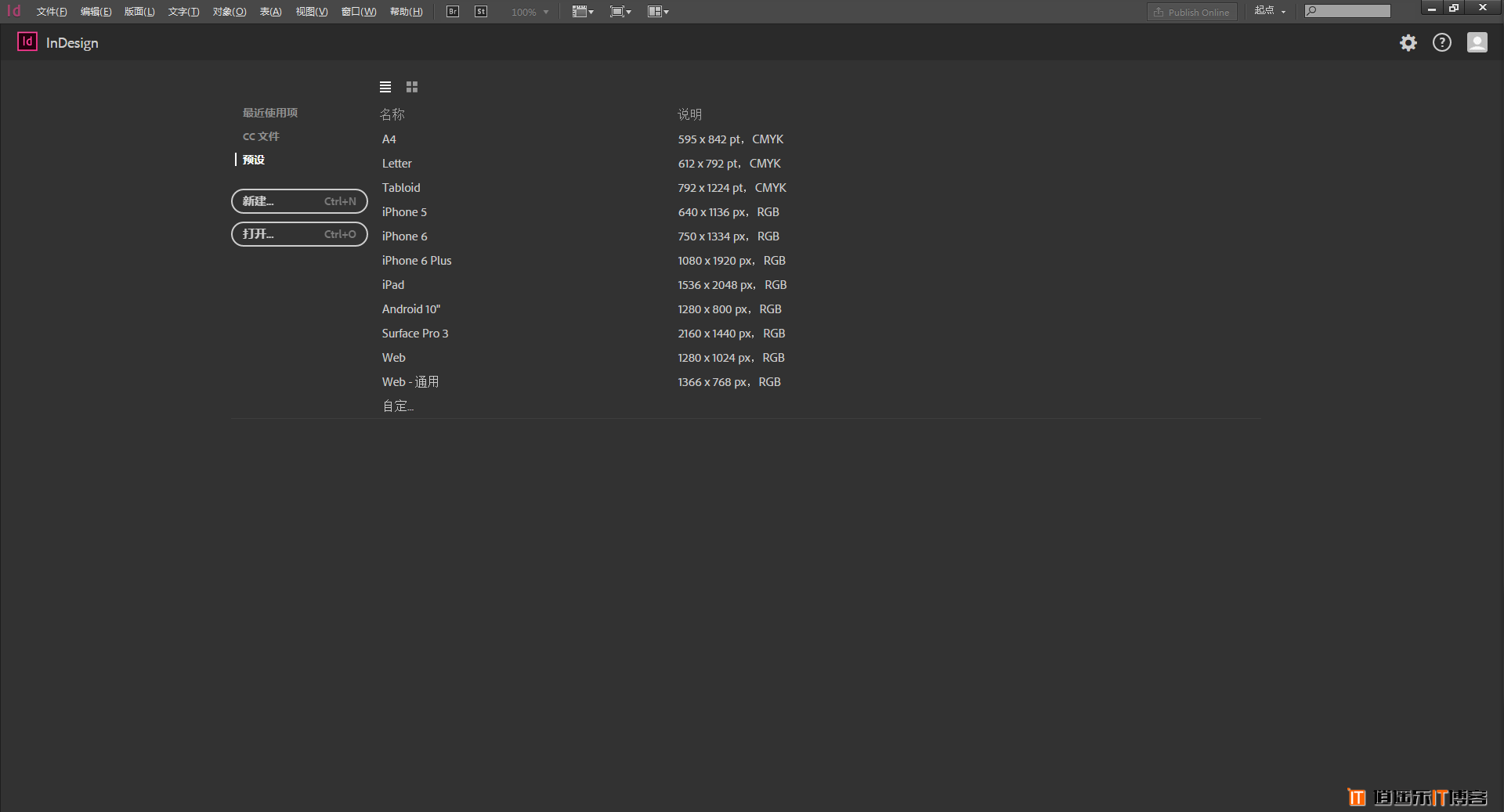Choose the Surface Pro 3 preset
The height and width of the screenshot is (812, 1504).
(415, 334)
